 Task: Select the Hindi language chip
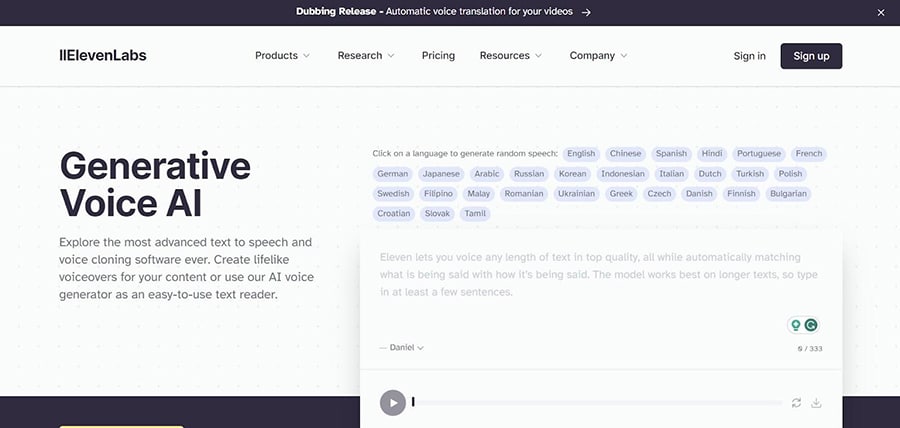[712, 154]
